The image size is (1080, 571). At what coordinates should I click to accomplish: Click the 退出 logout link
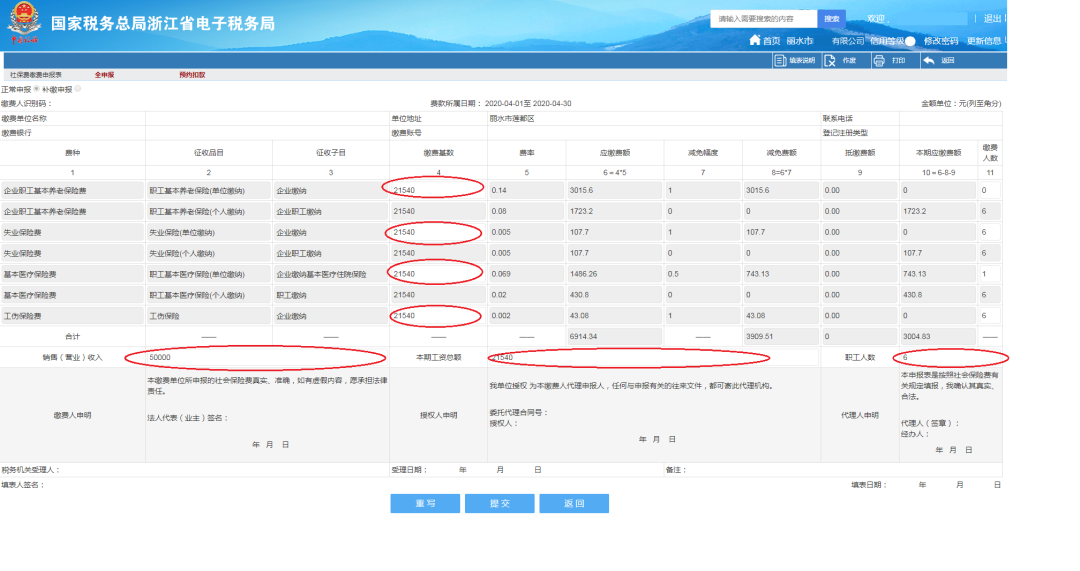[992, 19]
